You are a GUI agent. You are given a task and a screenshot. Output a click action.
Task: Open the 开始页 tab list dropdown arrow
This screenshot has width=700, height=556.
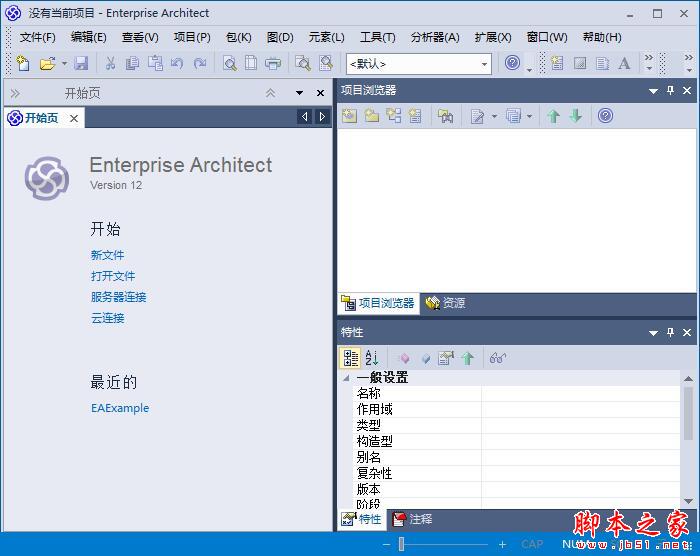[299, 93]
